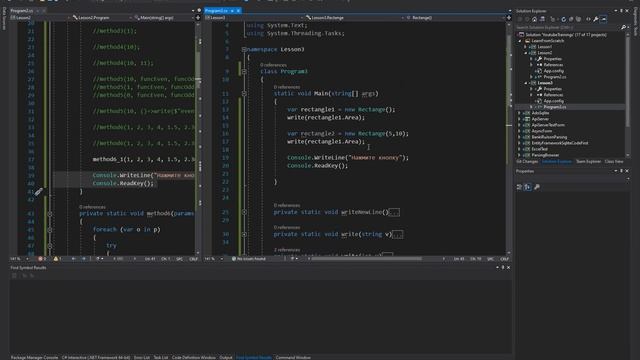
Task: Open Lesson3 project dropdown in right editor
Action: pyautogui.click(x=253, y=18)
